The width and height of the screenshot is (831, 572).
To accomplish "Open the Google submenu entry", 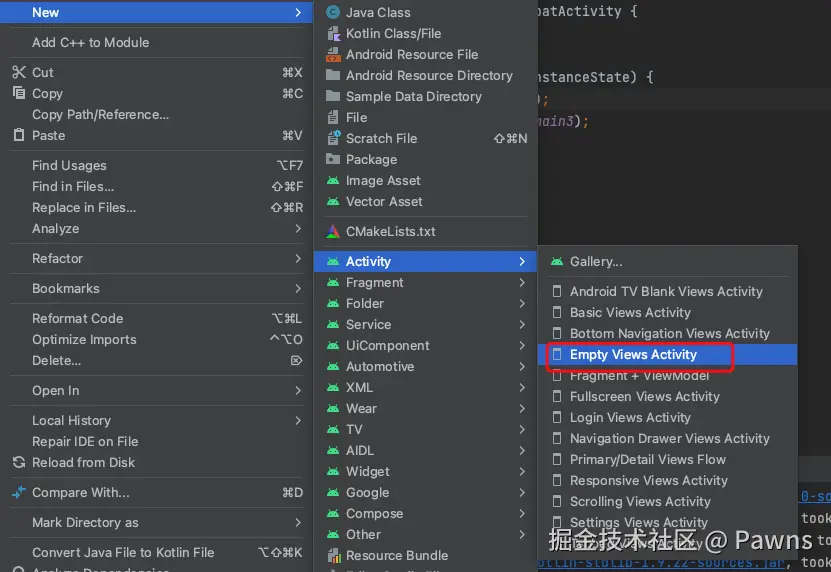I will [x=426, y=492].
